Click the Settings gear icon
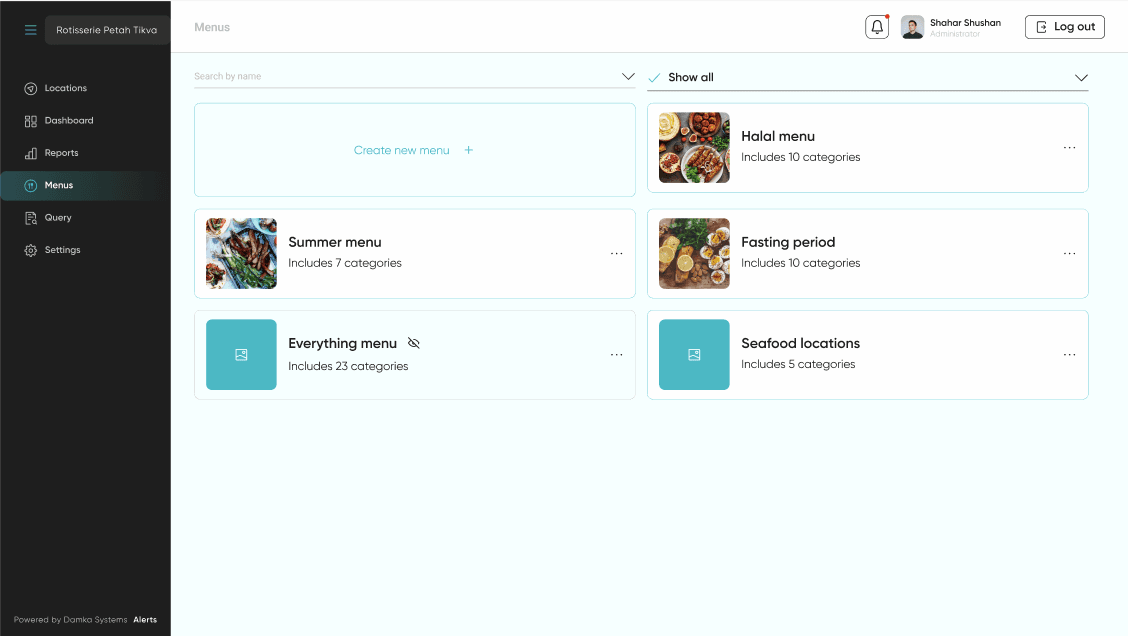Image resolution: width=1128 pixels, height=636 pixels. click(x=30, y=250)
